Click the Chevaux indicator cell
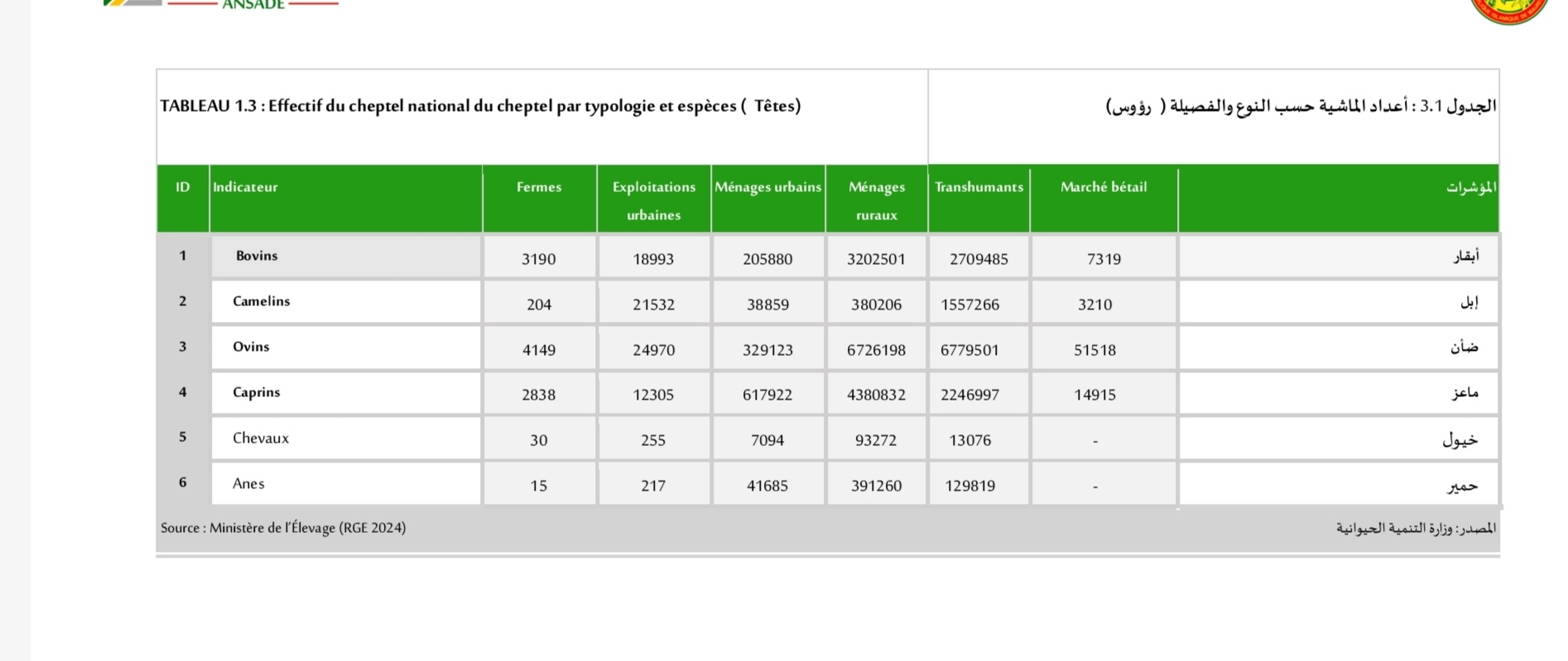This screenshot has width=1568, height=661. (346, 438)
